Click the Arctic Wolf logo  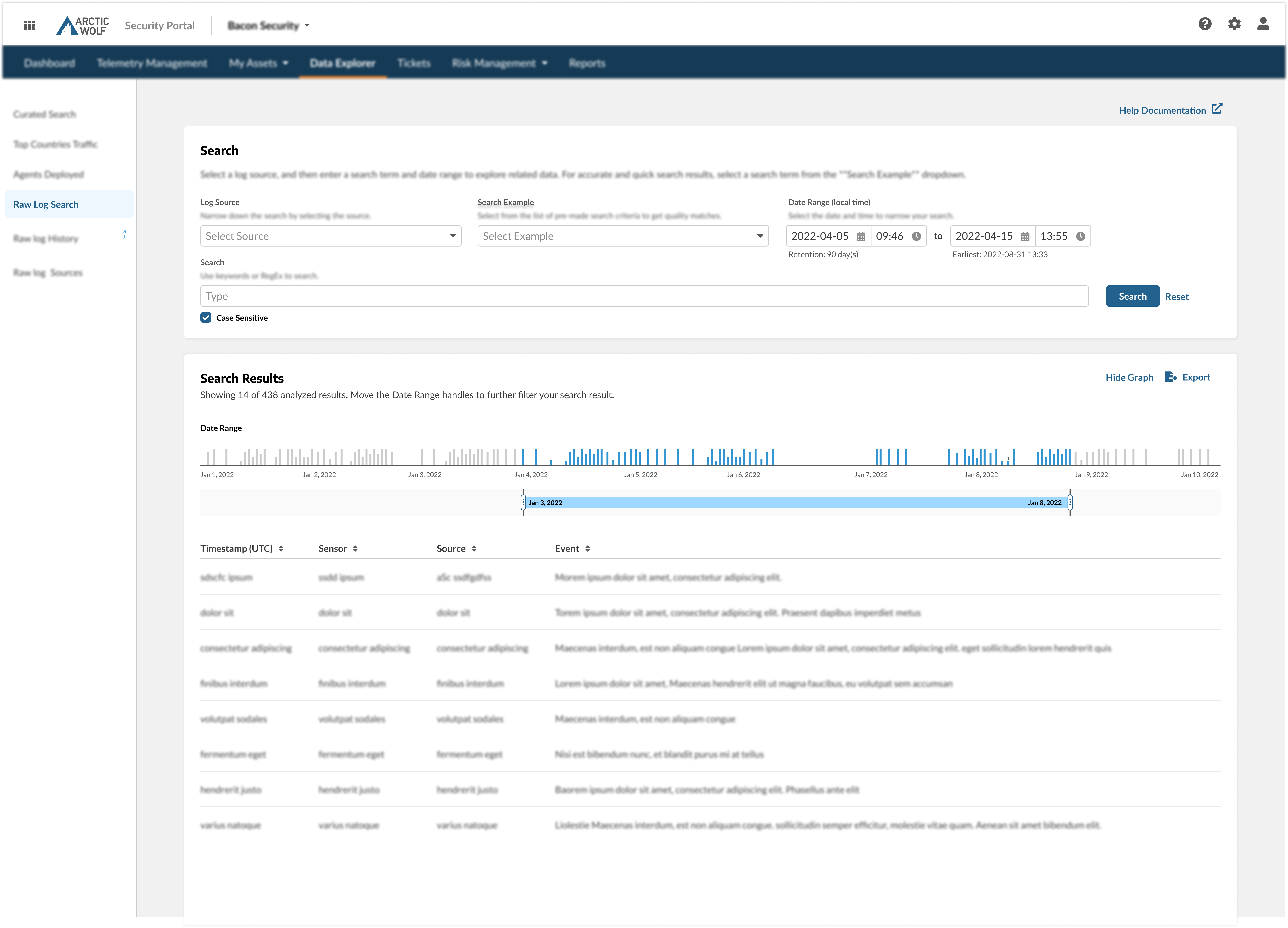tap(82, 26)
